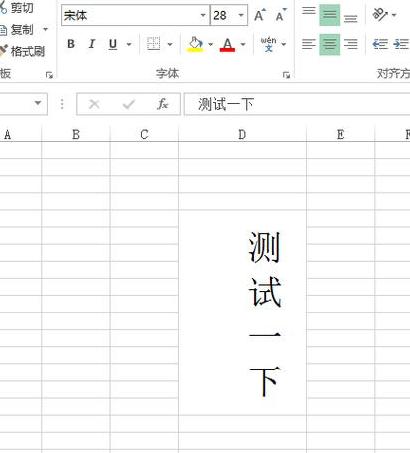Viewport: 410px width, 453px height.
Task: Click the text orientation icon
Action: tap(380, 15)
